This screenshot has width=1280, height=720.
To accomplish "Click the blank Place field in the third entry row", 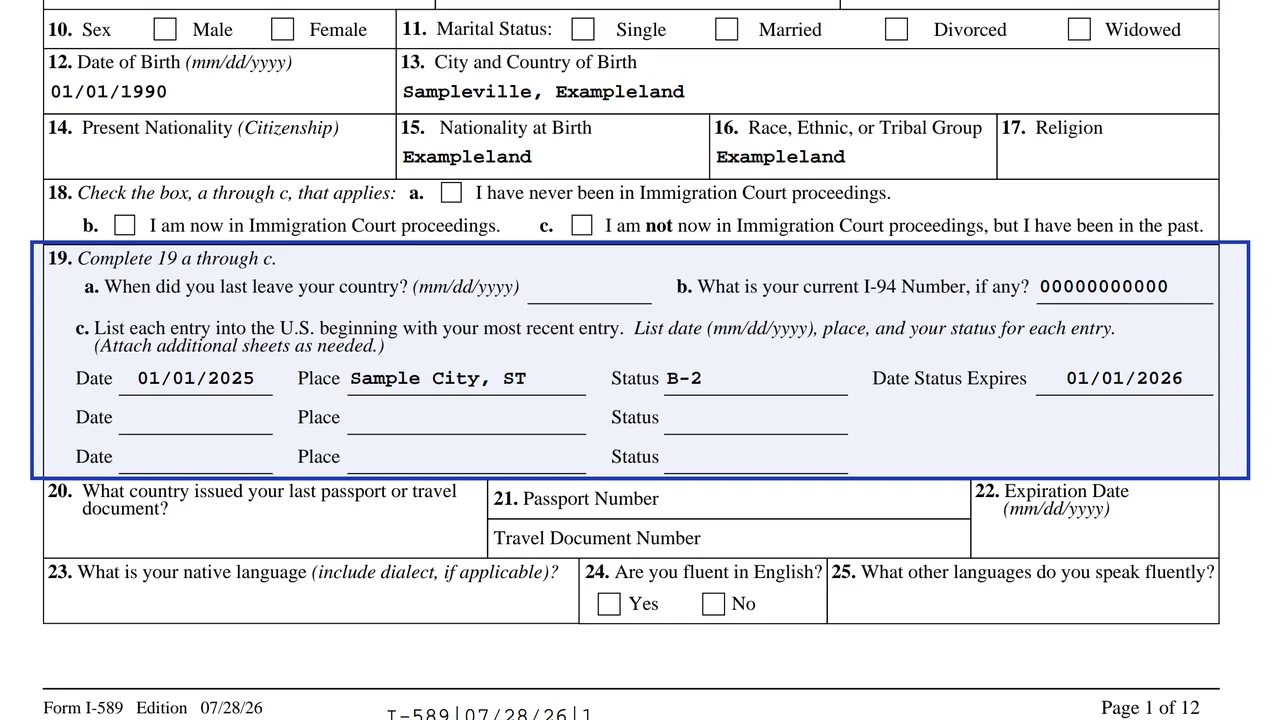I will pos(466,457).
